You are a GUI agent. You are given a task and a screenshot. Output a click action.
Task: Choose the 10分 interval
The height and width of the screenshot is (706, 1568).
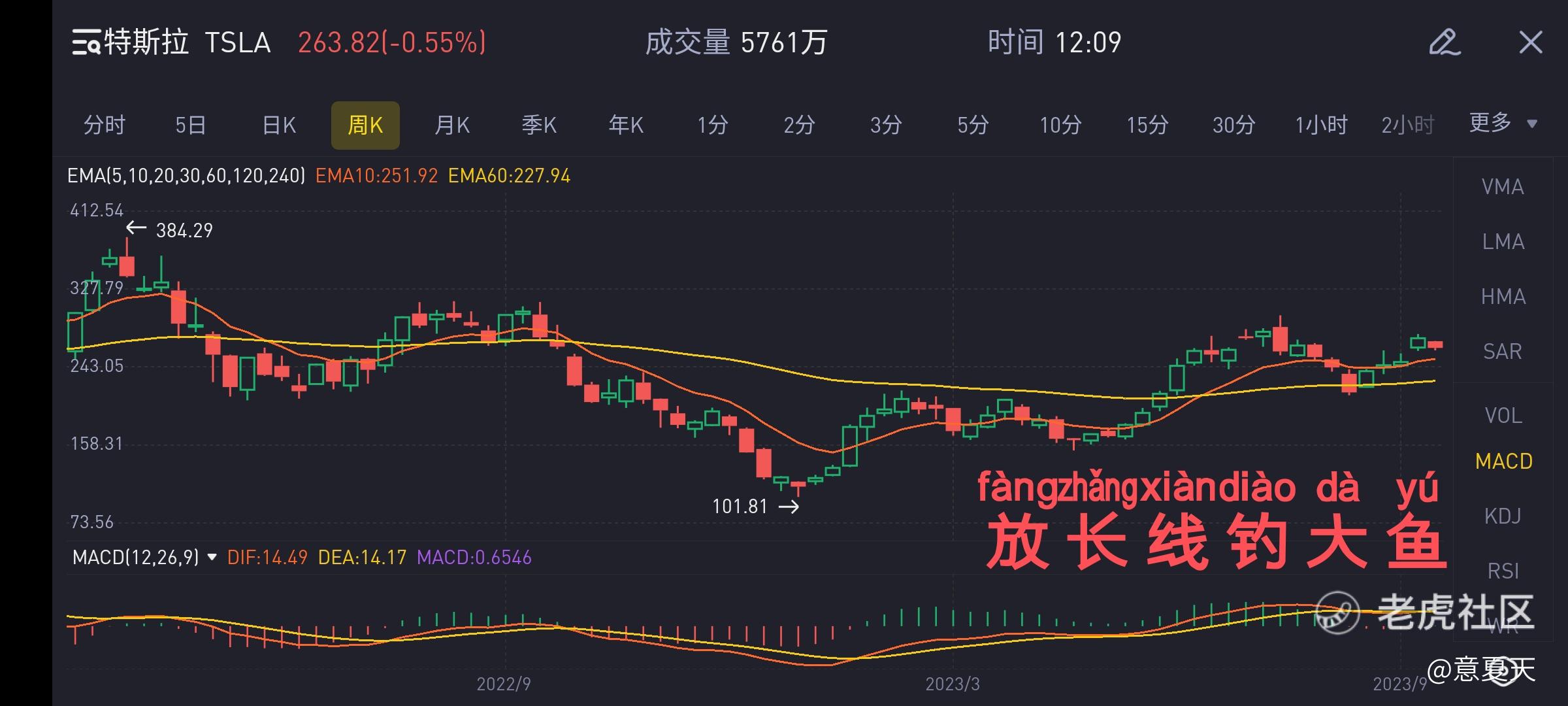coord(1060,124)
